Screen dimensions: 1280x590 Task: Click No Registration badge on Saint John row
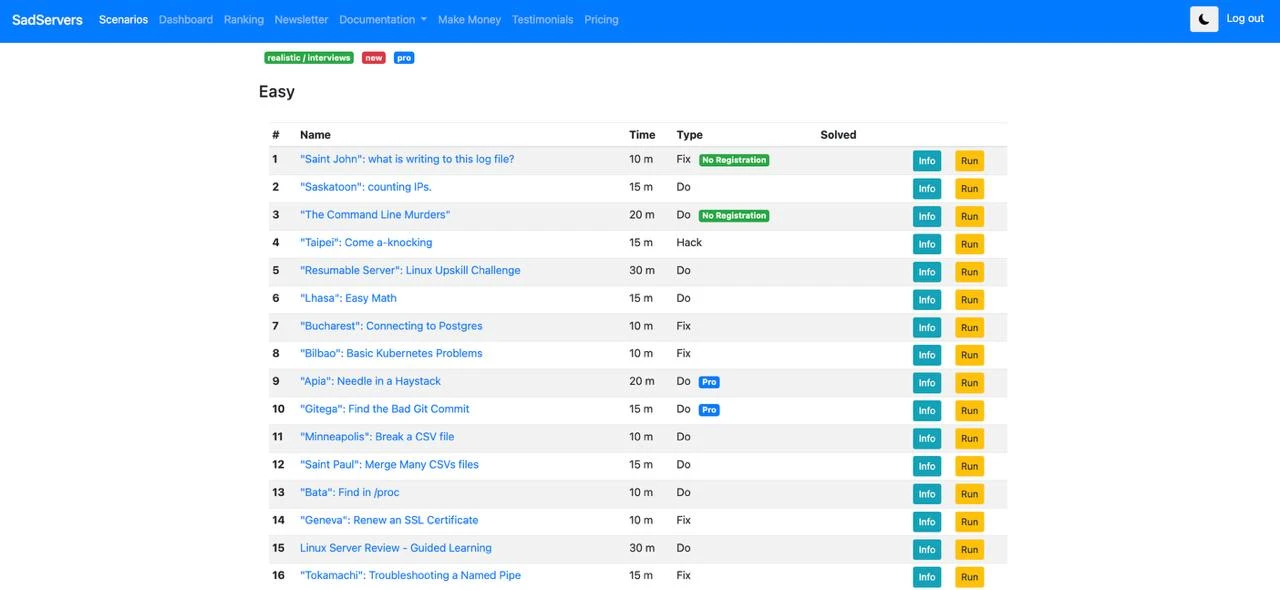tap(734, 160)
